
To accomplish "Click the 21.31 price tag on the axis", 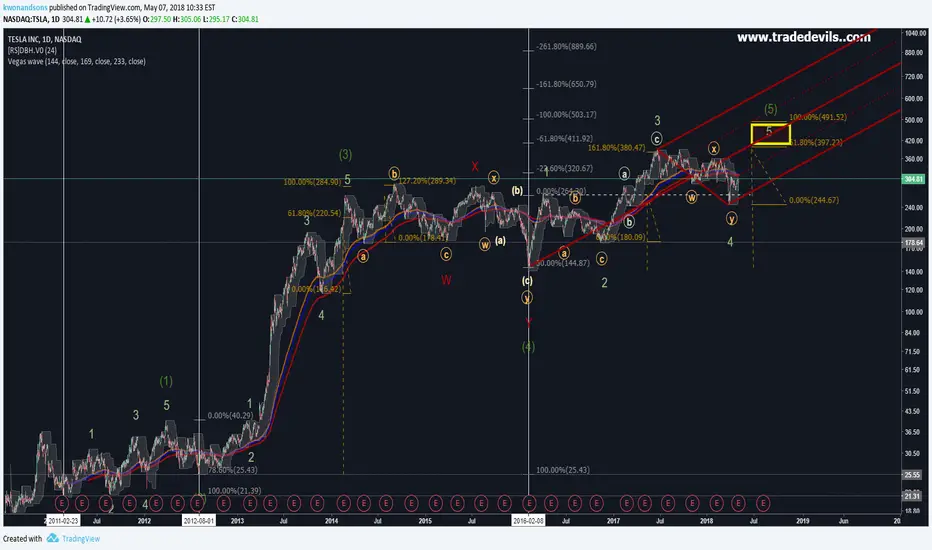I will [x=914, y=496].
